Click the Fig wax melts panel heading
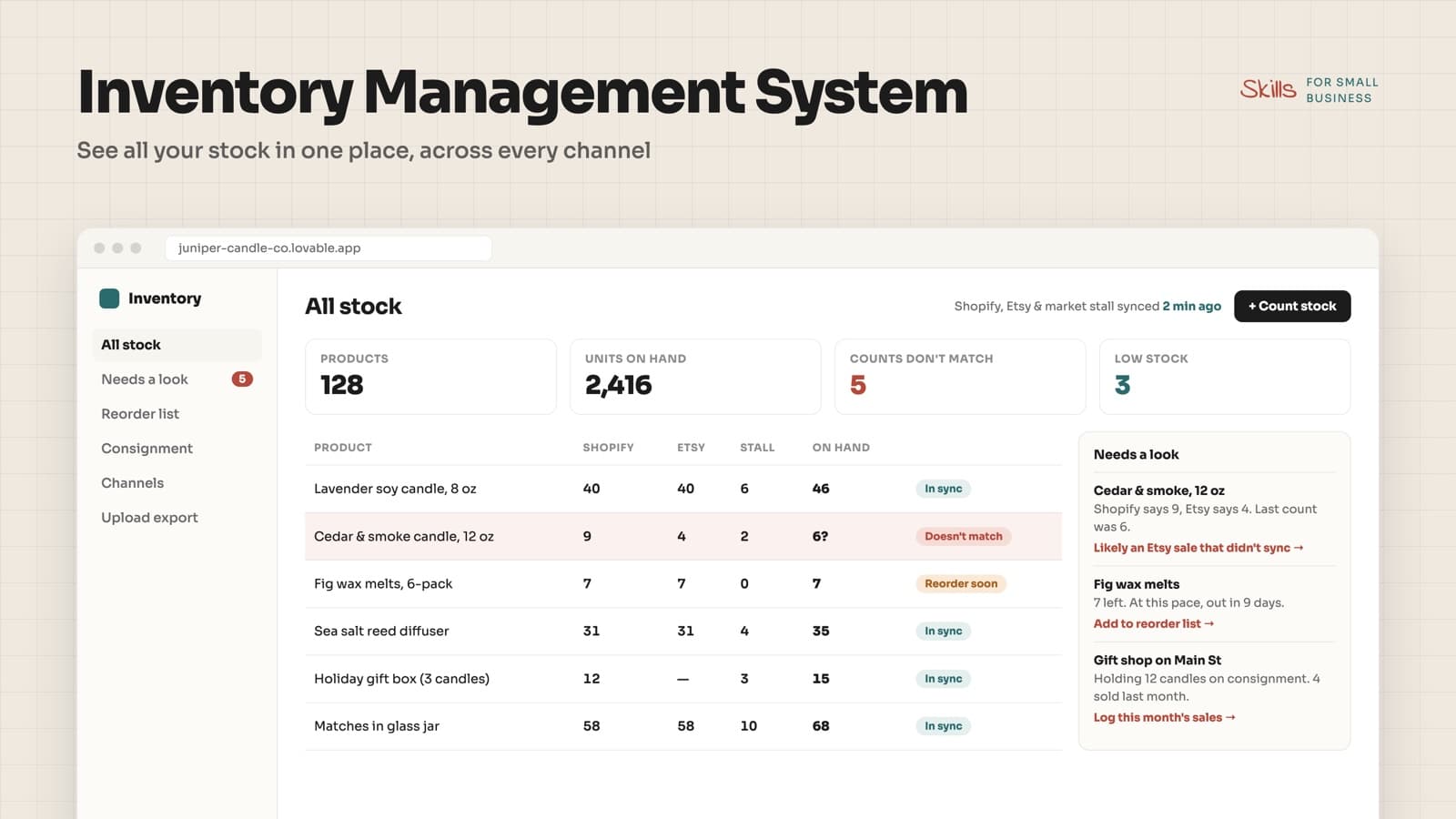This screenshot has width=1456, height=819. pos(1137,584)
